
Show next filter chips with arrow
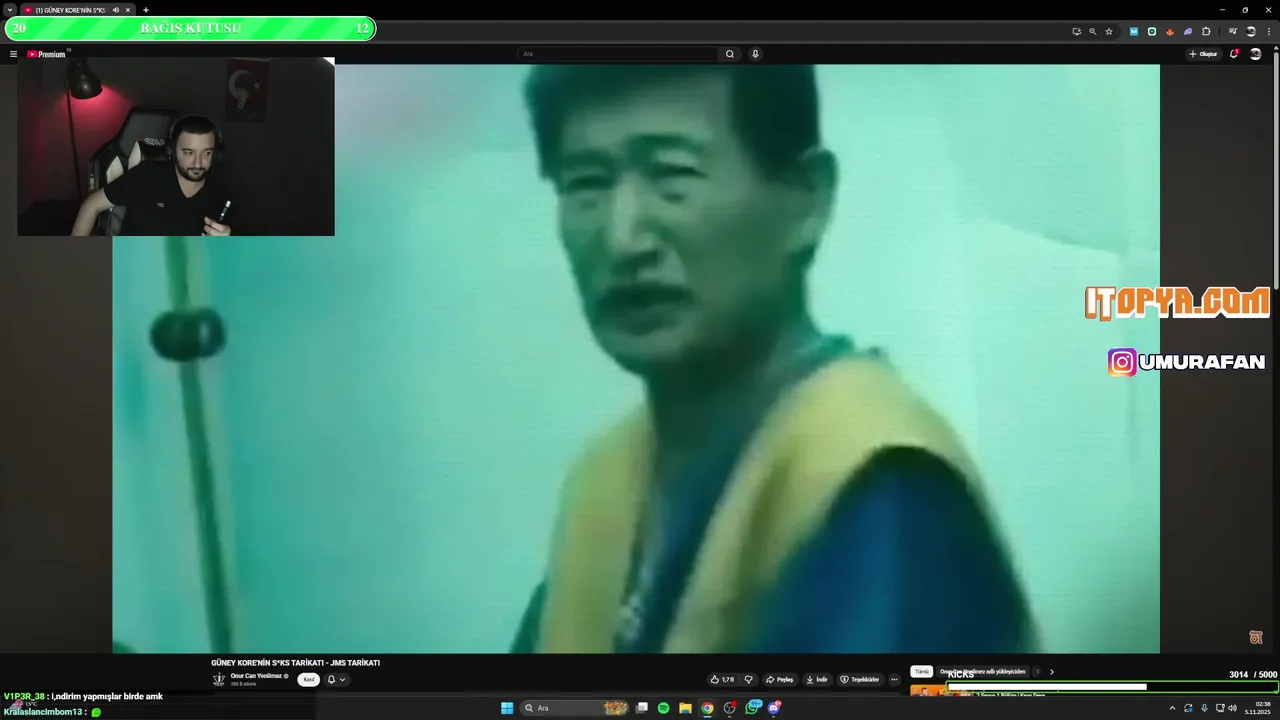click(x=1051, y=671)
